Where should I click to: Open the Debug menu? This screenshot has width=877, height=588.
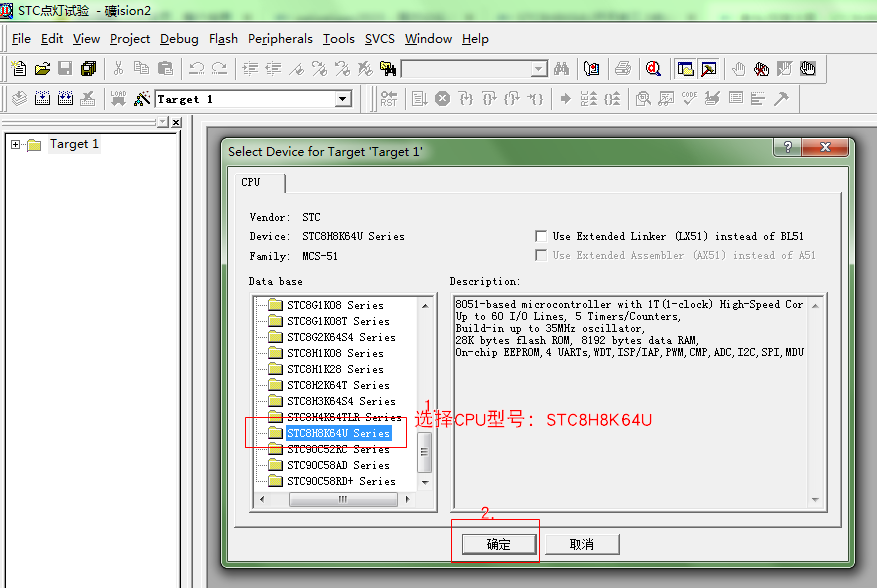[x=179, y=39]
